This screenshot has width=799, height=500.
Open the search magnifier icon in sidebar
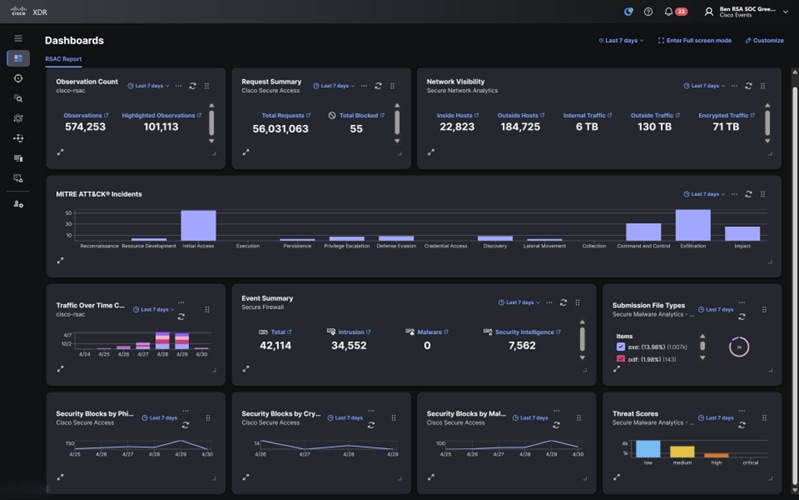(x=18, y=98)
